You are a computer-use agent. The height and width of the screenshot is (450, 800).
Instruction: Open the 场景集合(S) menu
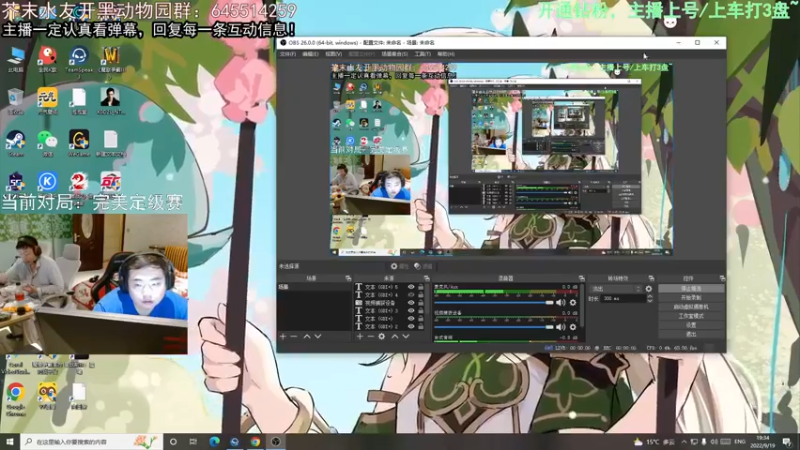click(395, 54)
